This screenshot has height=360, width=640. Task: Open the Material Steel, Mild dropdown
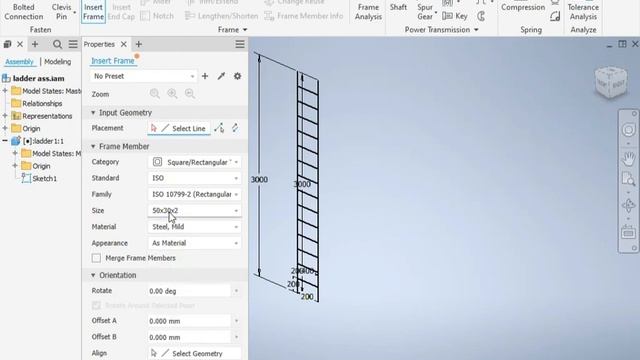pyautogui.click(x=194, y=227)
